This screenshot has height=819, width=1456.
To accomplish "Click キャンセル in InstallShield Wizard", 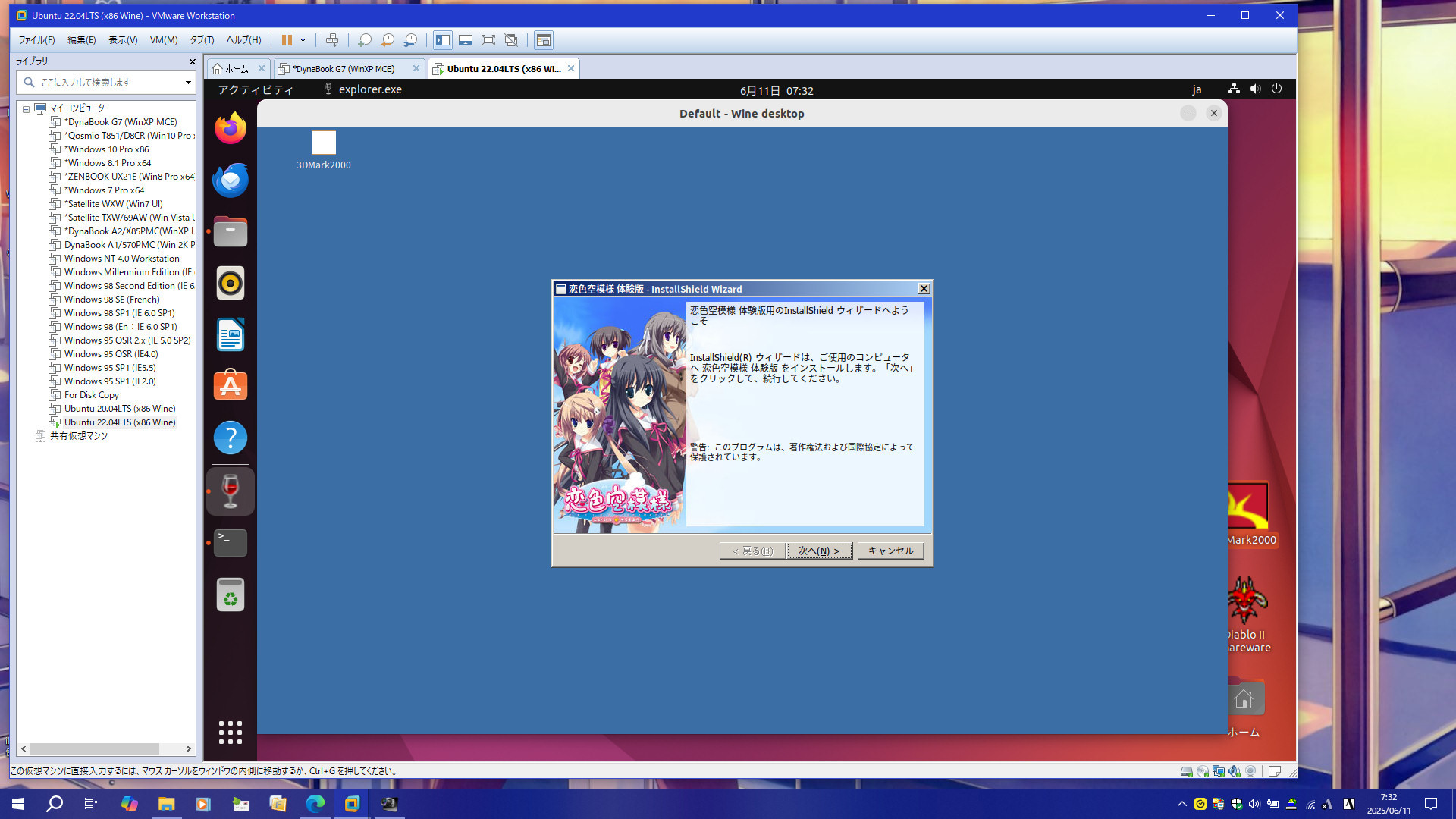I will point(890,551).
